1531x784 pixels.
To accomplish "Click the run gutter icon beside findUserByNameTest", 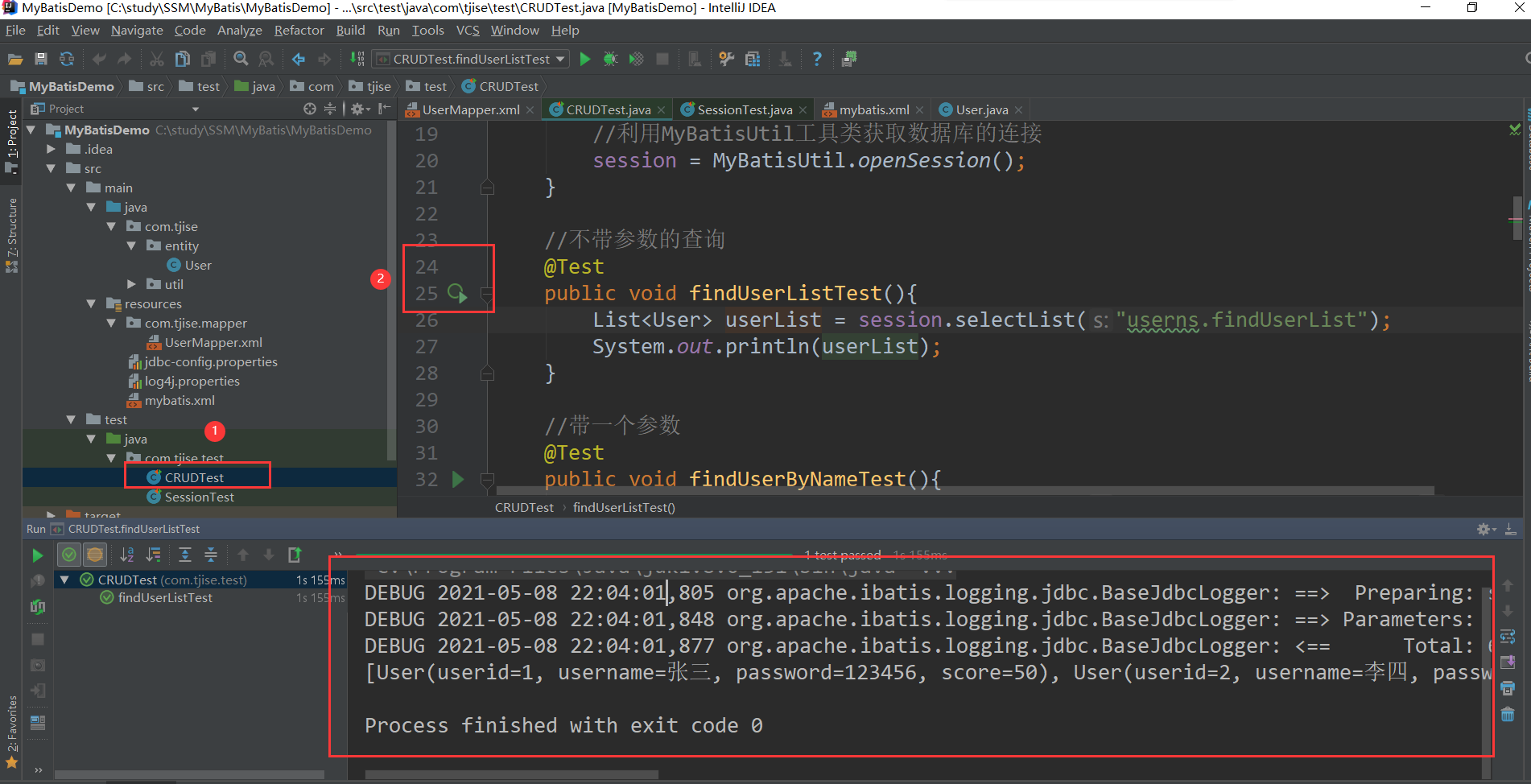I will coord(458,479).
